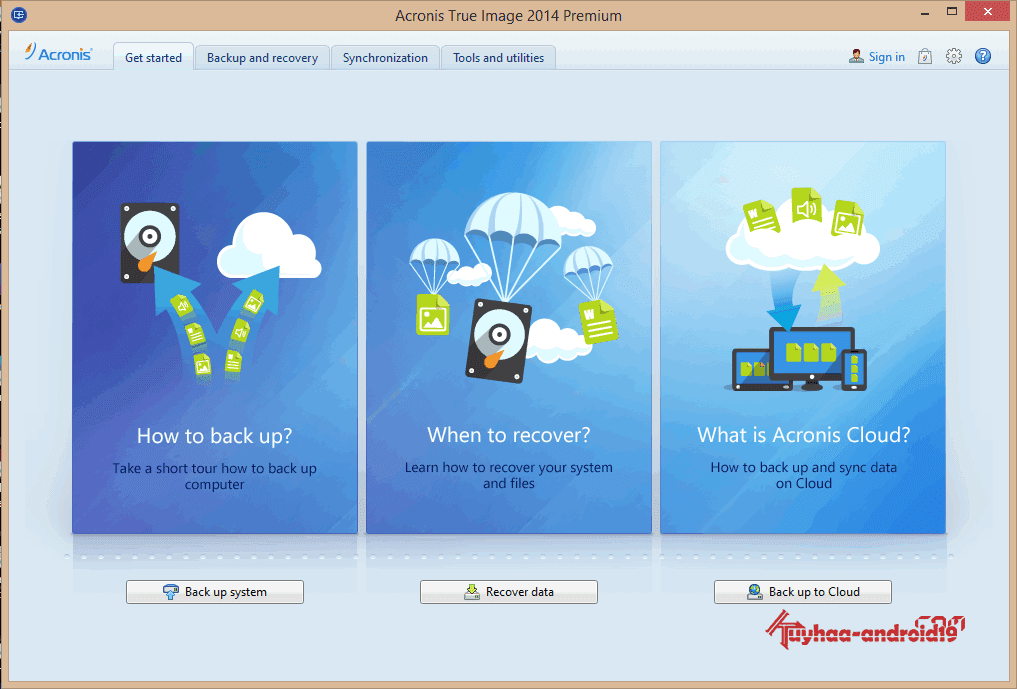Click Back up to Cloud button
The height and width of the screenshot is (689, 1017).
(803, 592)
